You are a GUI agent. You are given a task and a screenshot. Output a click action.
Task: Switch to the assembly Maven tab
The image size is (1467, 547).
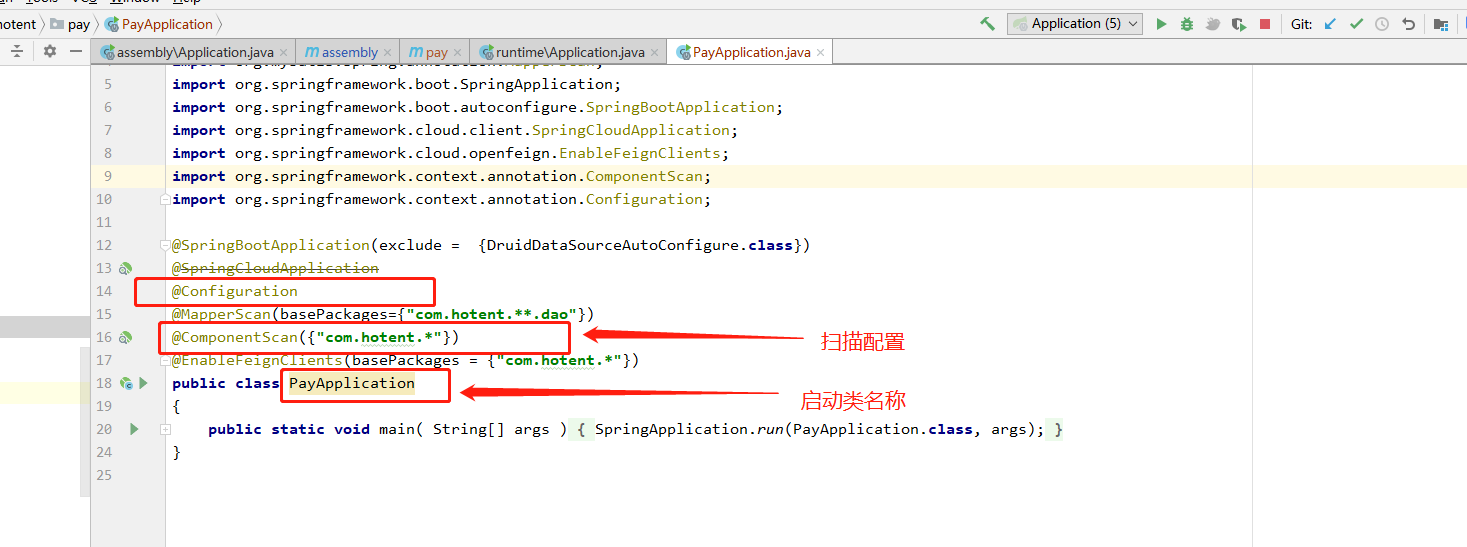349,52
